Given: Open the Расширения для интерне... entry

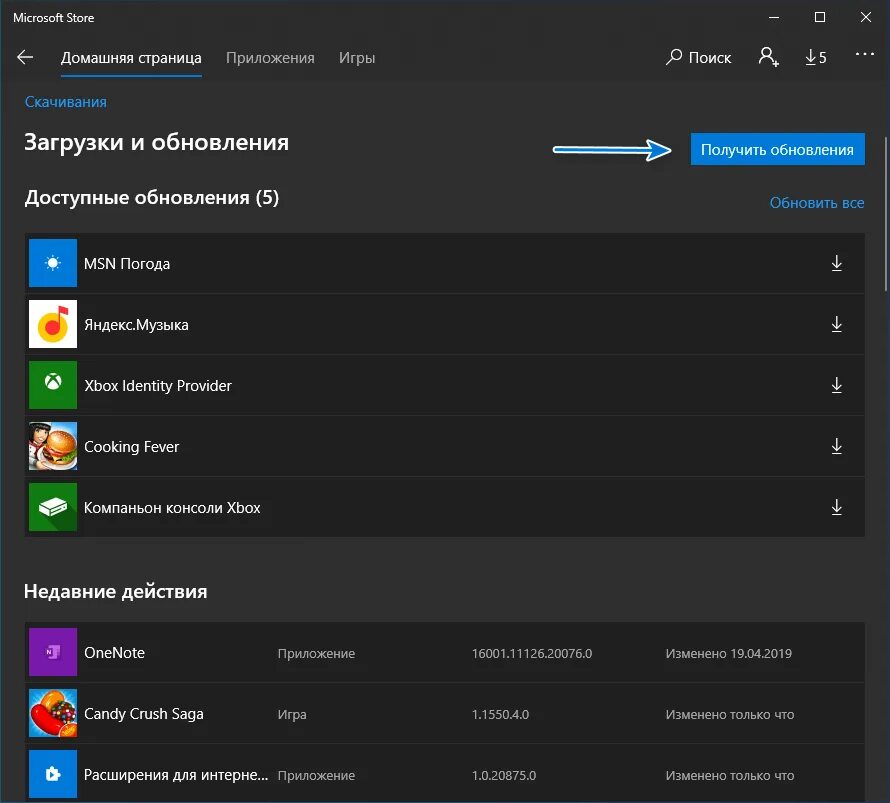Looking at the screenshot, I should [444, 775].
